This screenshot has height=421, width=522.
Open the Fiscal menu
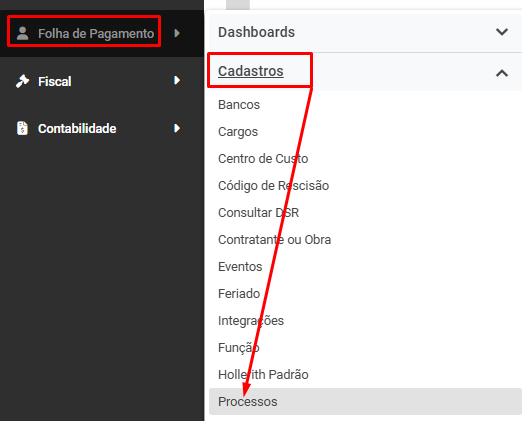(x=55, y=81)
